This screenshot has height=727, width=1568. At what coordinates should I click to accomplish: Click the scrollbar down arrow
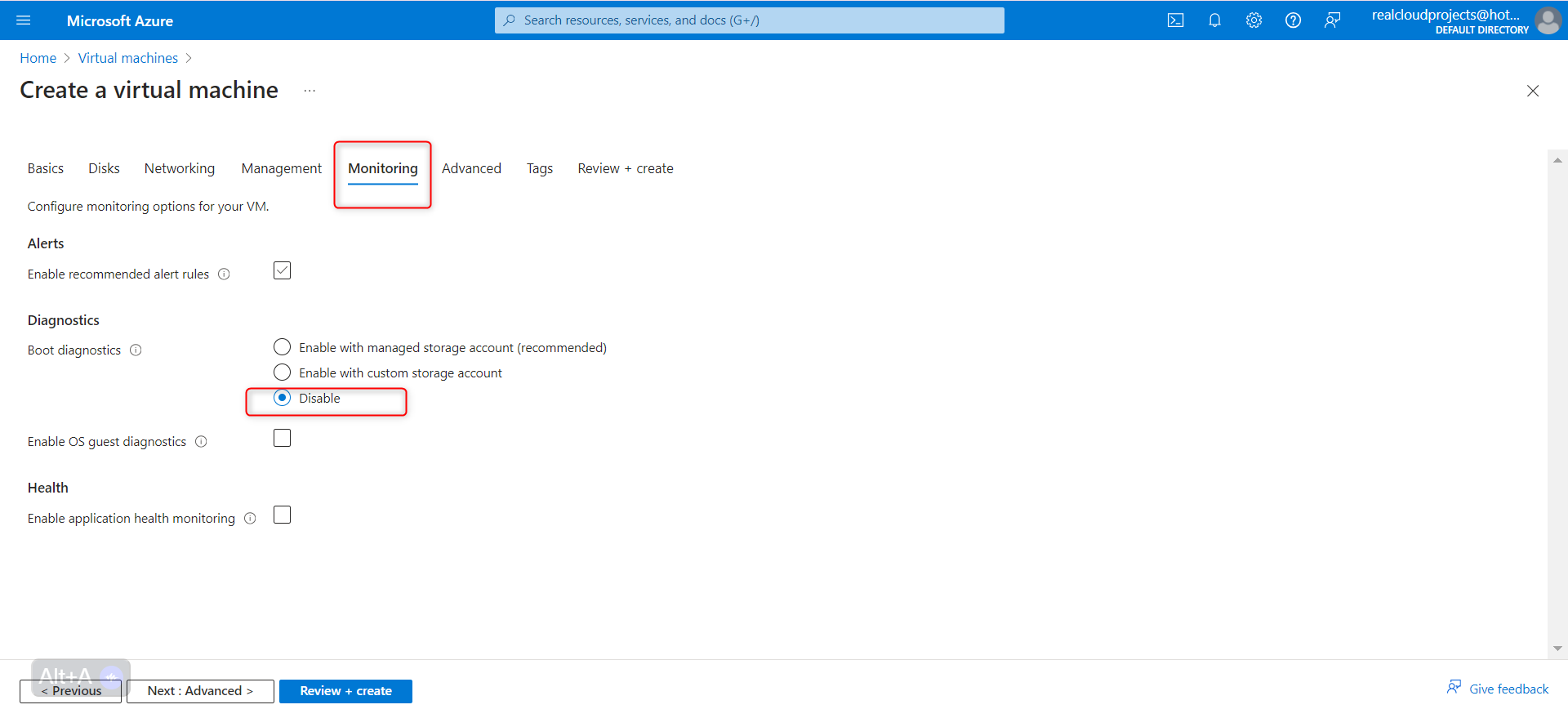[x=1557, y=649]
